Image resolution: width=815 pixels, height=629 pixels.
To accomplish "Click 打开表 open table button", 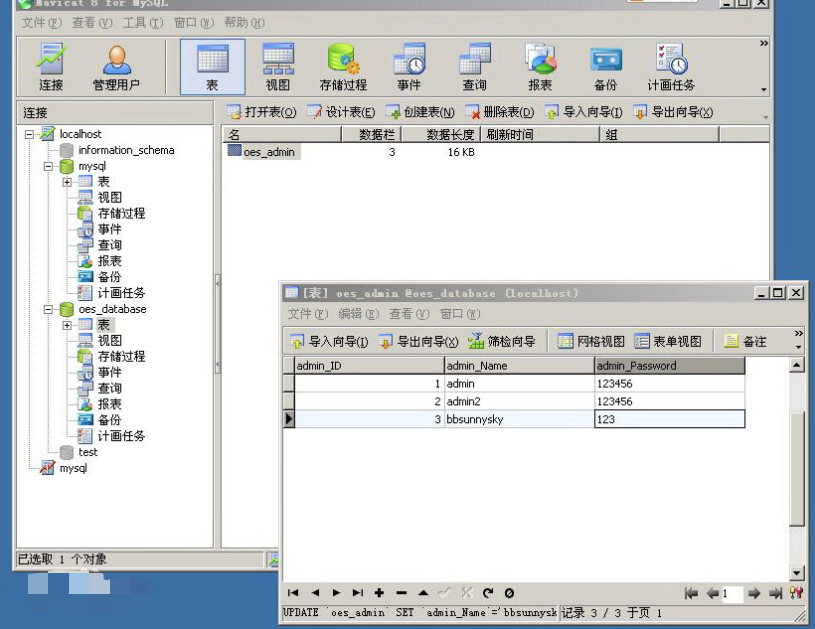I will pos(261,112).
